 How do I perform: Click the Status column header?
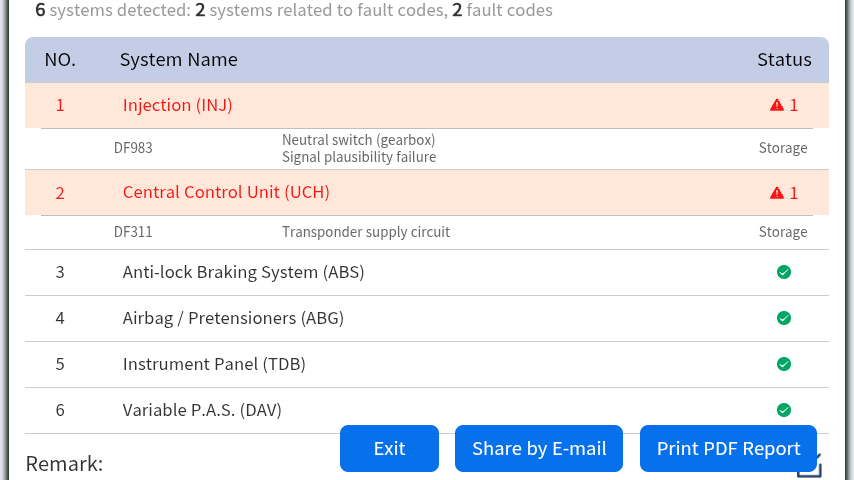pos(784,60)
